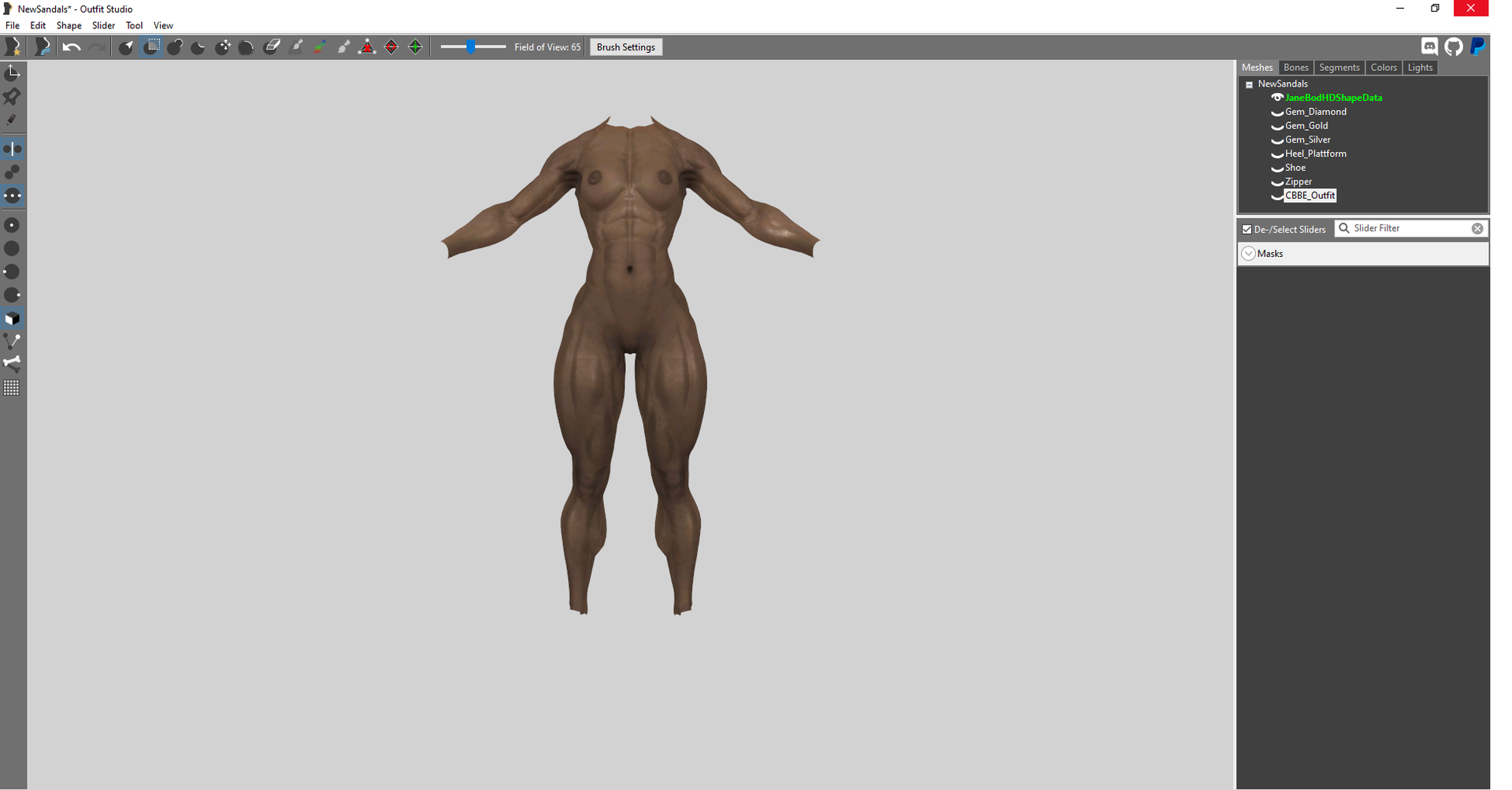This screenshot has height=790, width=1512.
Task: Open the Slider menu
Action: 103,25
